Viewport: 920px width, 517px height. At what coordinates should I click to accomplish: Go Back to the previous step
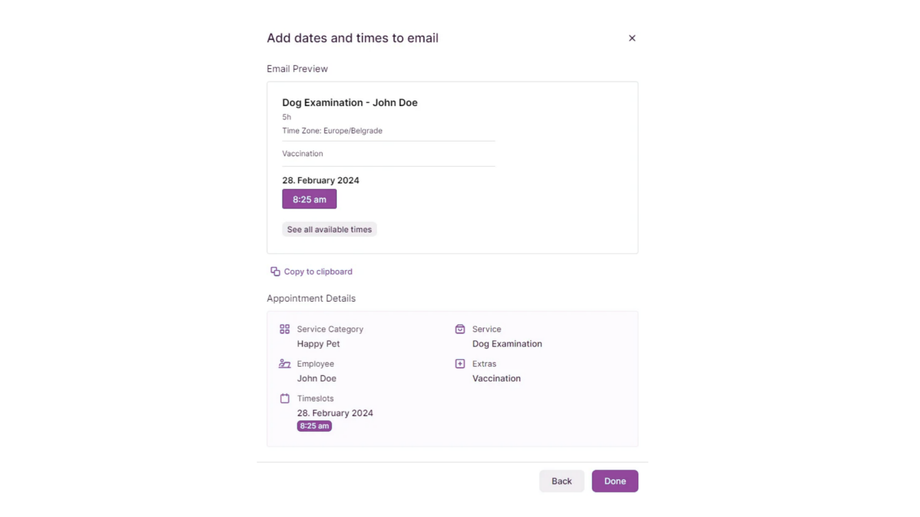coord(561,481)
